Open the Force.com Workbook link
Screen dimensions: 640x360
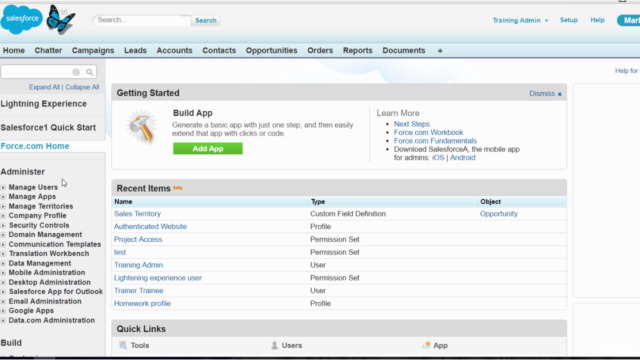point(428,133)
